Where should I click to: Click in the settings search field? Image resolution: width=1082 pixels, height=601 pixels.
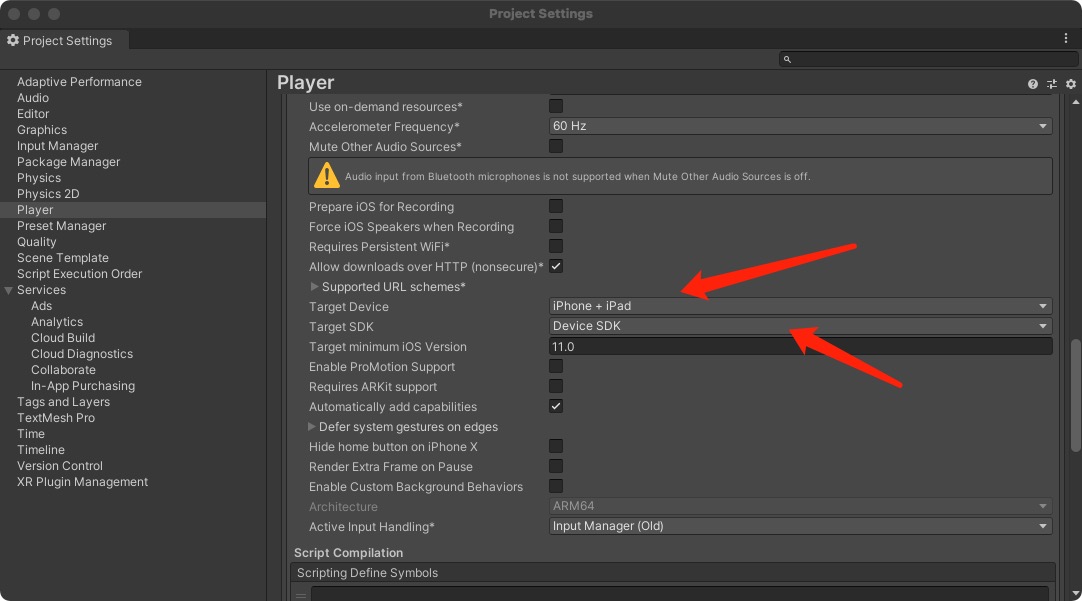[x=929, y=59]
